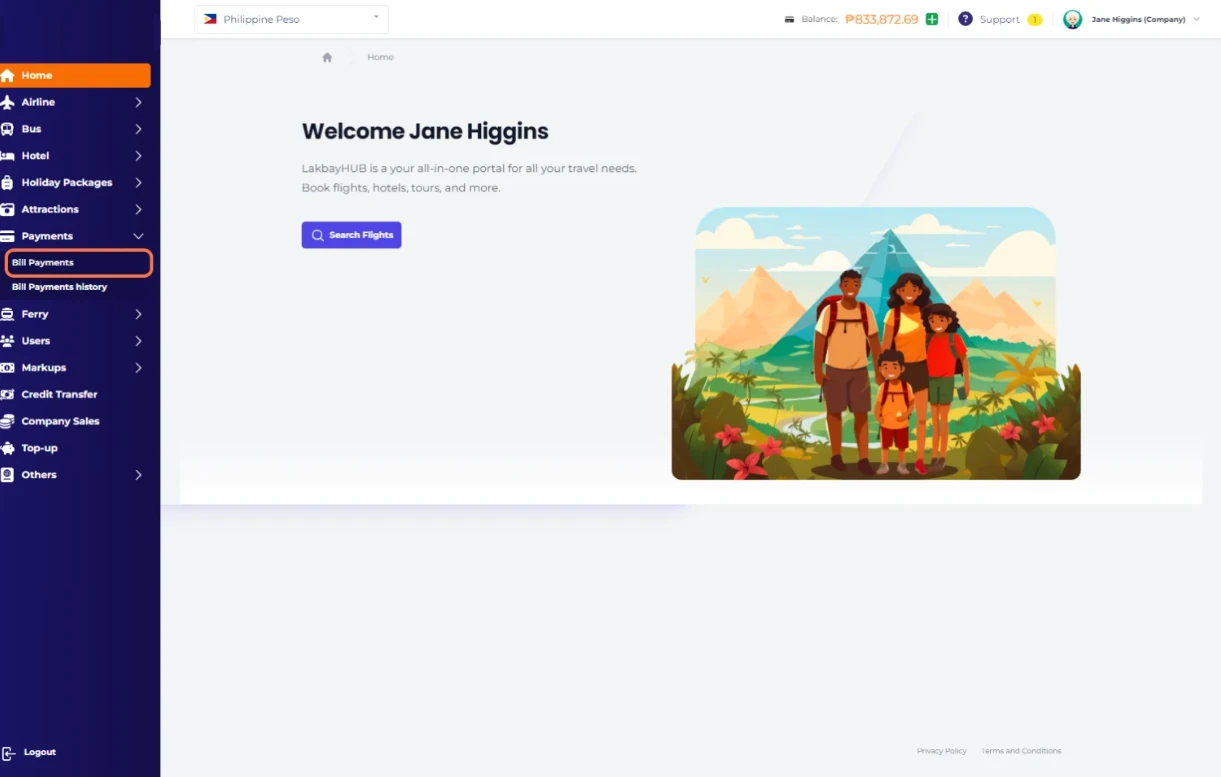This screenshot has width=1221, height=777.
Task: Collapse the Payments menu chevron
Action: pyautogui.click(x=138, y=236)
